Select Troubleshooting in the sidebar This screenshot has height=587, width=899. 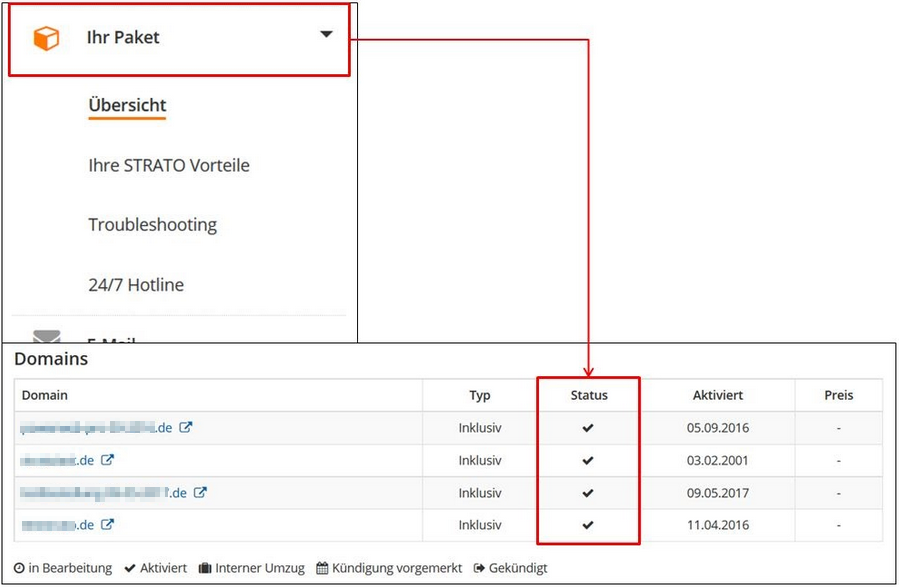[152, 225]
